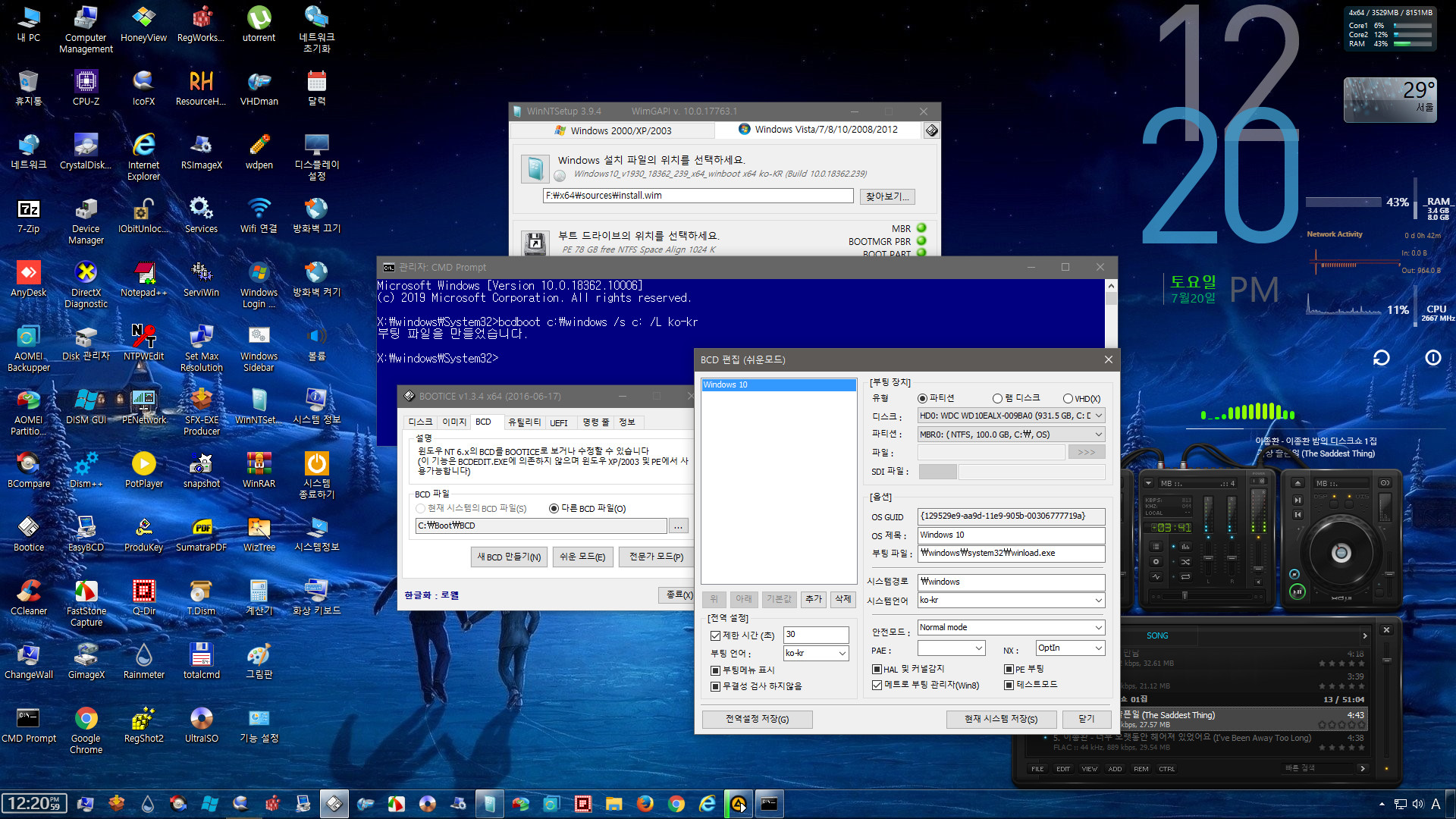Click the 삭제 button in BCD editor

(843, 599)
